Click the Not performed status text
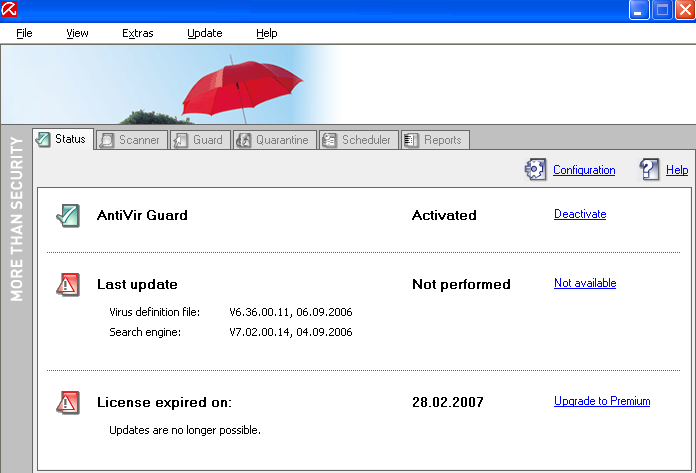Image resolution: width=696 pixels, height=473 pixels. pos(461,284)
